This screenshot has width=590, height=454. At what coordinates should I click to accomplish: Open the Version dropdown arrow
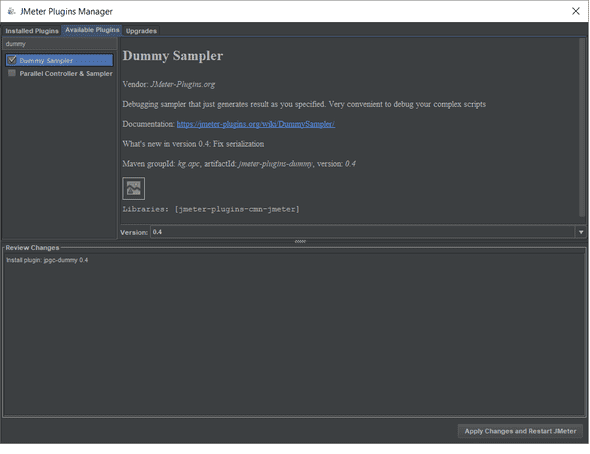(581, 232)
